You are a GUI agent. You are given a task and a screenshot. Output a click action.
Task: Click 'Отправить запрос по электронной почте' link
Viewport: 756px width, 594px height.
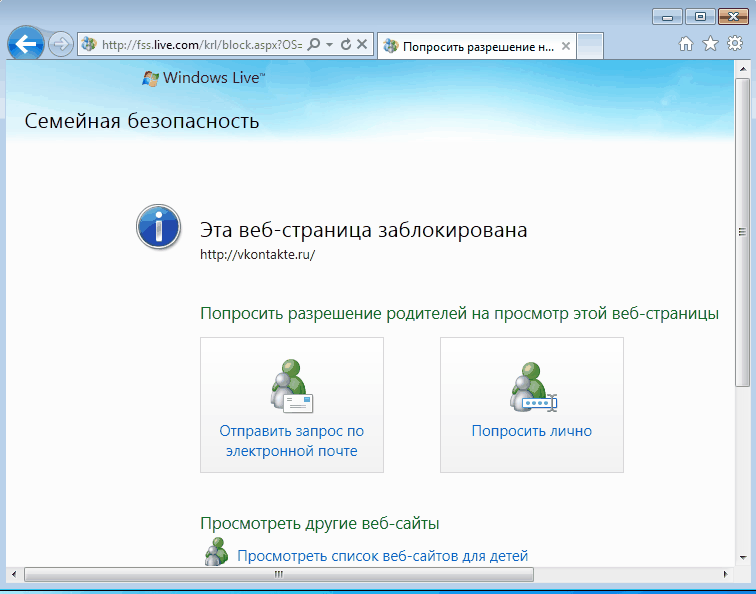click(x=292, y=441)
